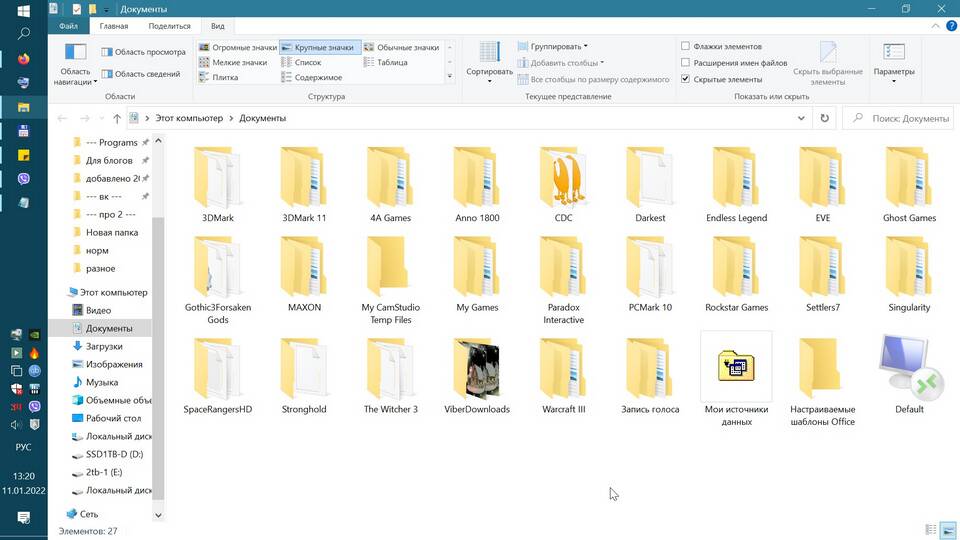
Task: Choose Мелкие значки layout
Action: click(x=233, y=62)
